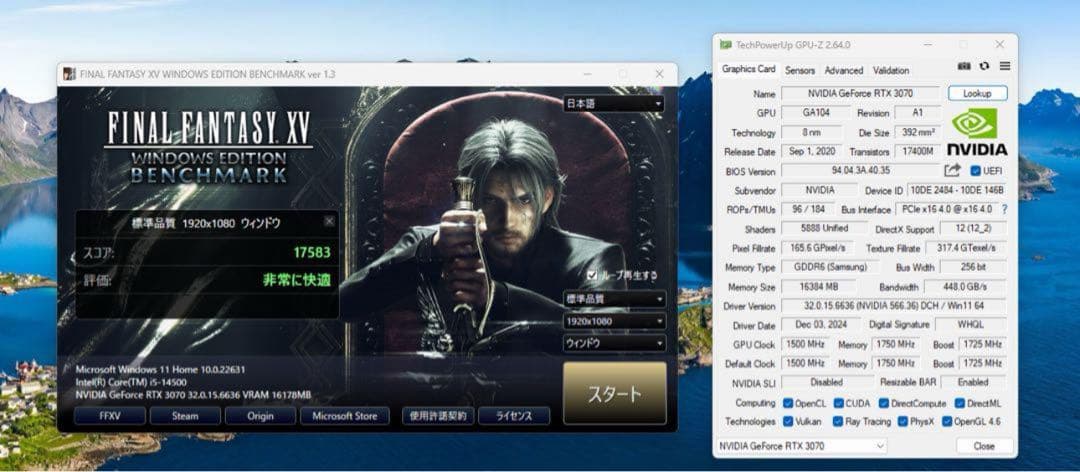The width and height of the screenshot is (1080, 472).
Task: Click the Driver Version field
Action: 893,306
